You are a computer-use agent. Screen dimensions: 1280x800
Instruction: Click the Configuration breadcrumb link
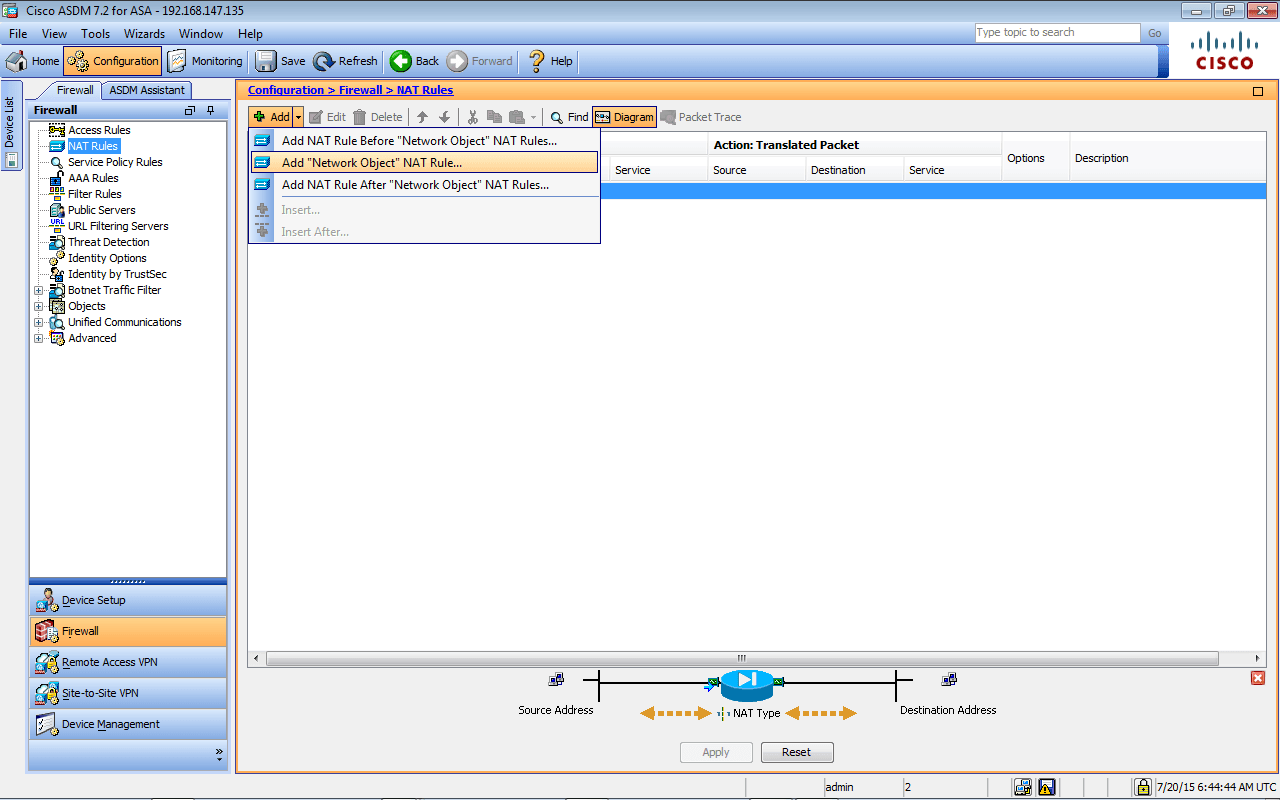click(286, 90)
